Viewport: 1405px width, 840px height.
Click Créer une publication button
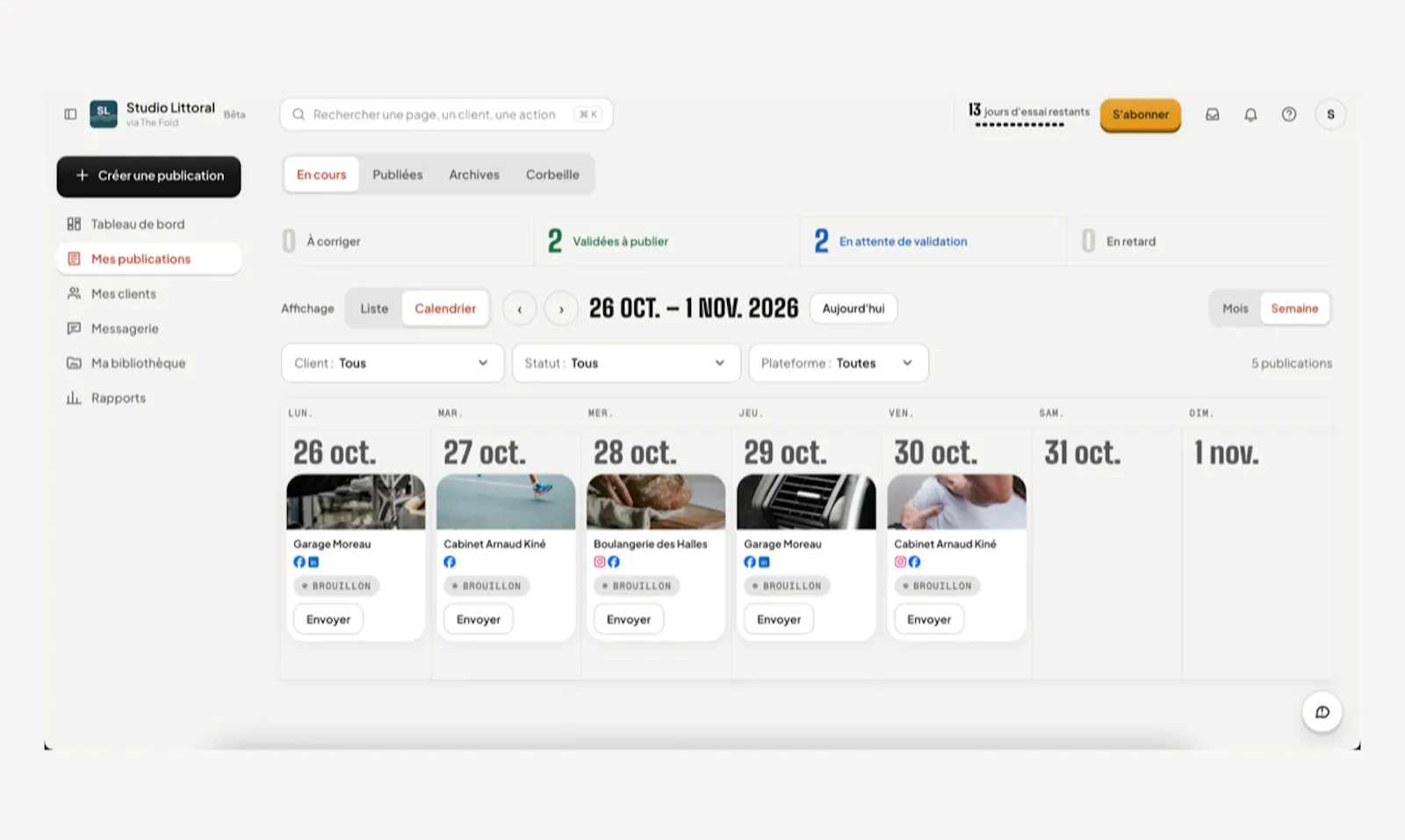148,176
